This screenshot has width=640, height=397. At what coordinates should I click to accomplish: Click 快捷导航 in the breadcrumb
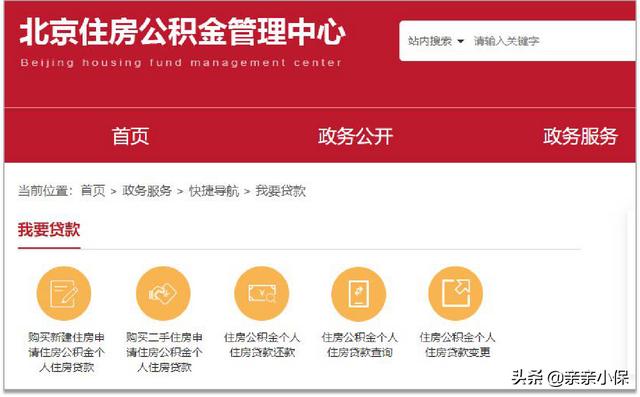(214, 191)
